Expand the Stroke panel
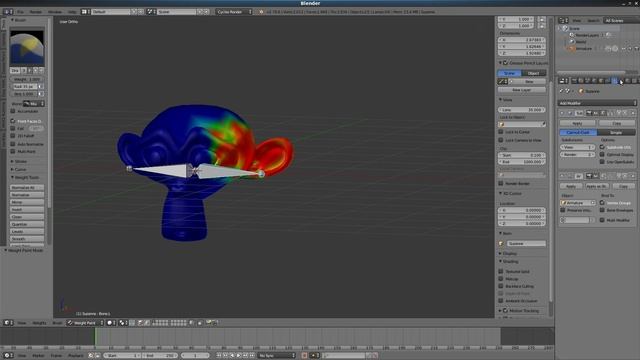The width and height of the screenshot is (640, 360). pyautogui.click(x=12, y=162)
